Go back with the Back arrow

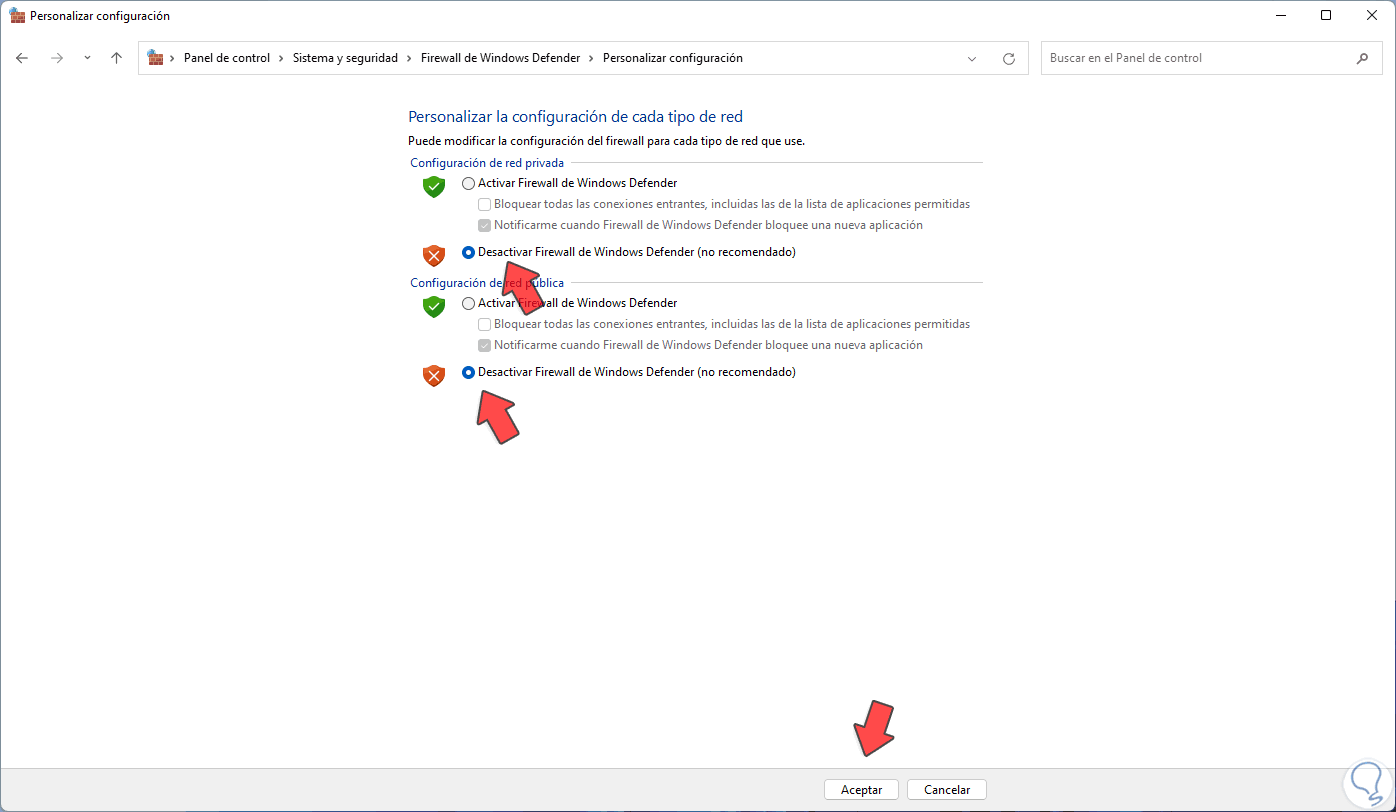coord(22,58)
